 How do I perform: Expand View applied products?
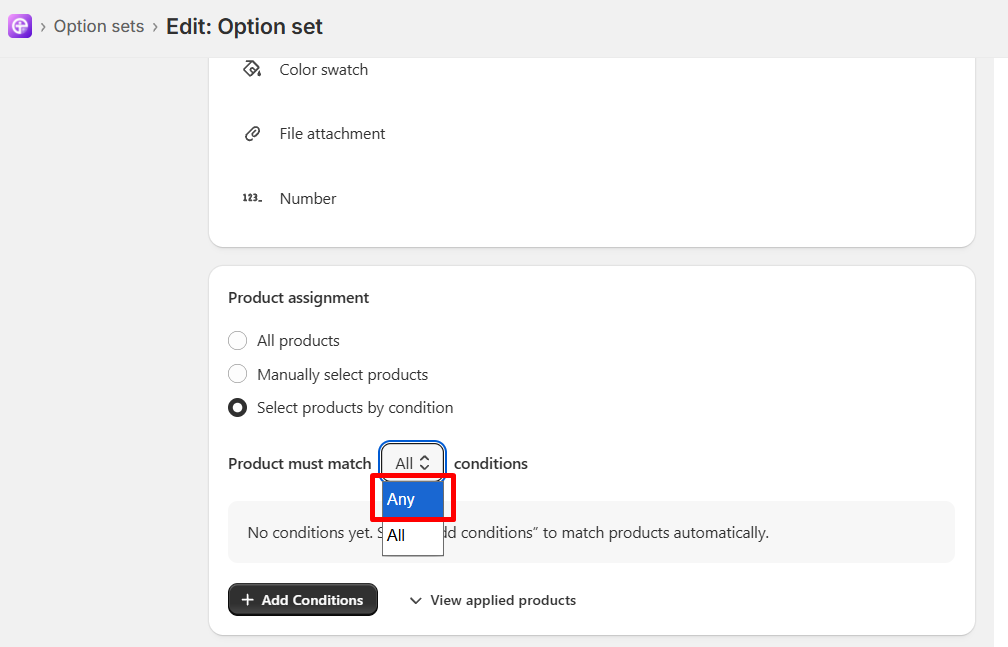[492, 600]
